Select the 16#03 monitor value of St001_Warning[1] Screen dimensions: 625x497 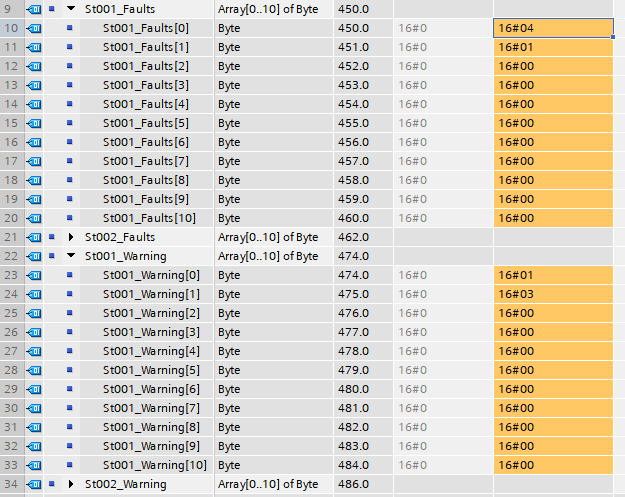click(553, 295)
